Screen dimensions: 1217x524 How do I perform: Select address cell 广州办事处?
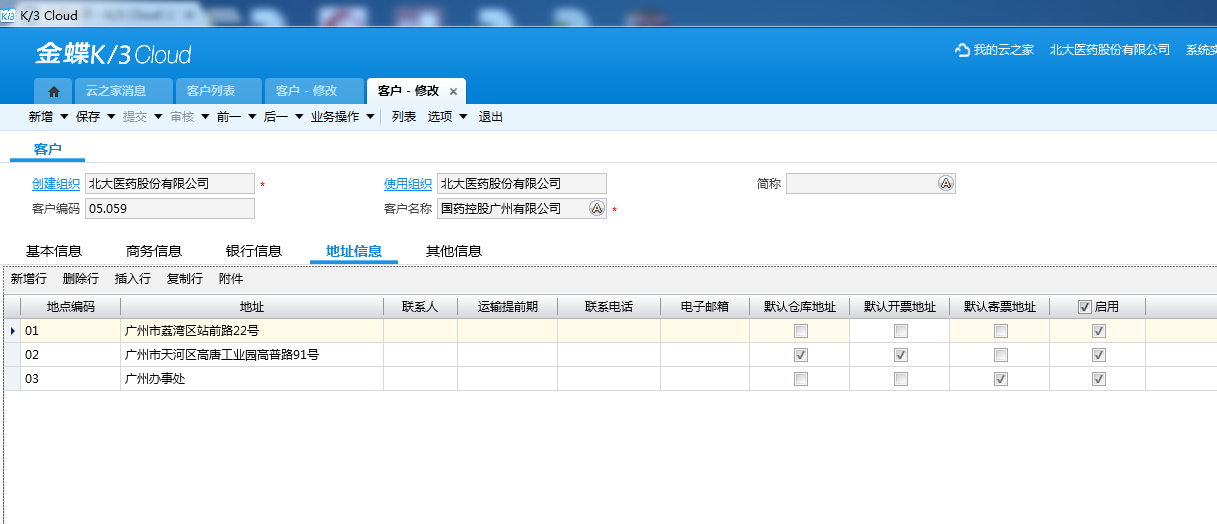[252, 379]
